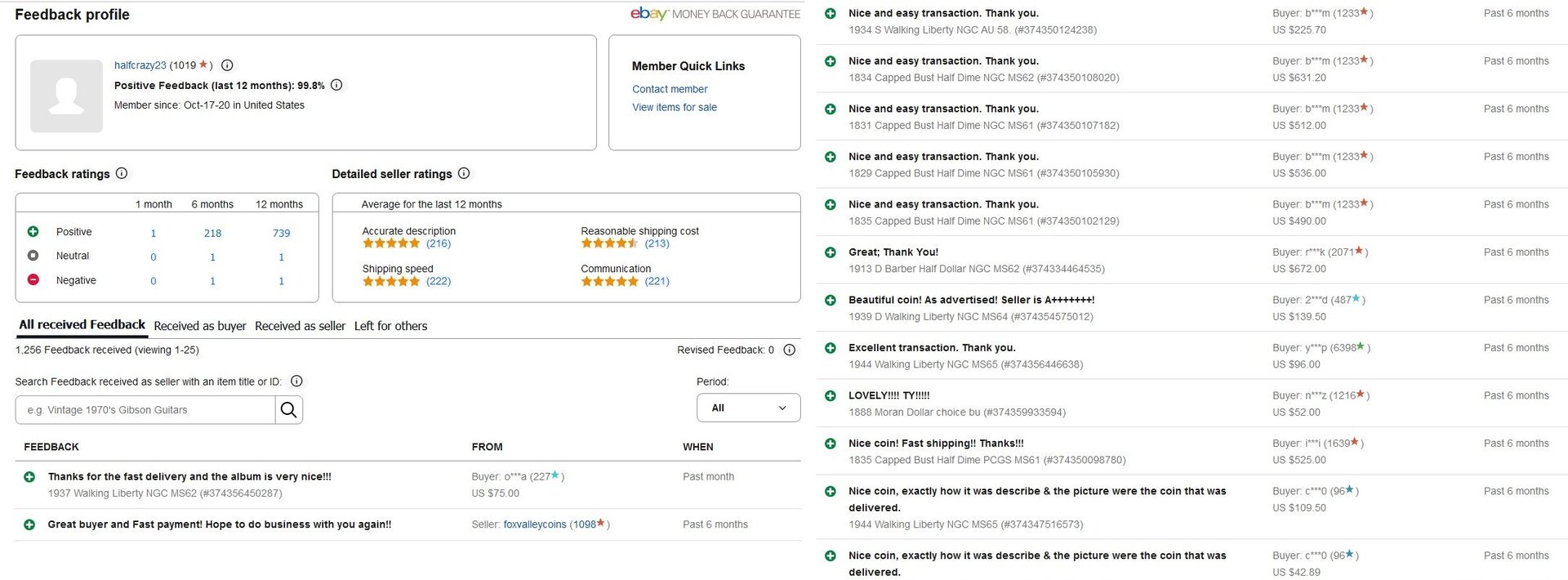
Task: Click the red negative feedback icon
Action: [x=33, y=280]
